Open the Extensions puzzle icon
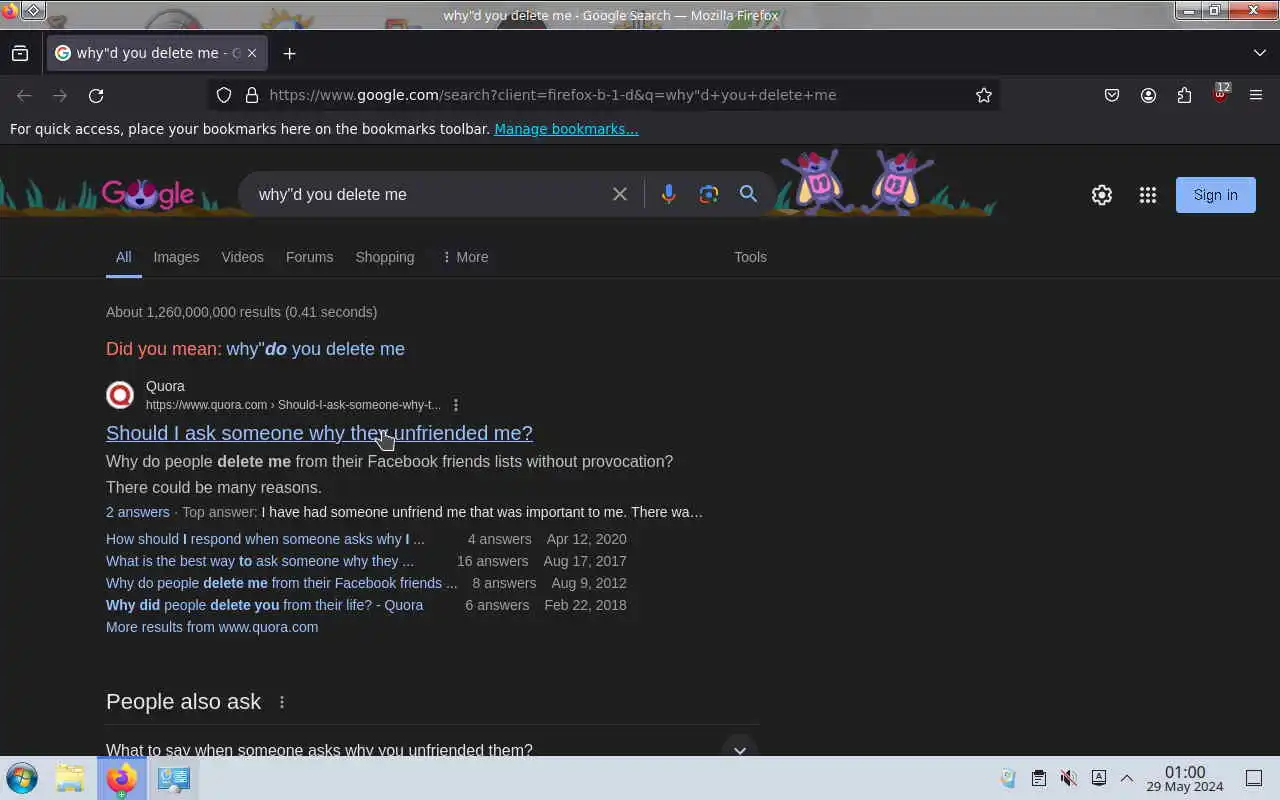The width and height of the screenshot is (1280, 800). pyautogui.click(x=1184, y=95)
